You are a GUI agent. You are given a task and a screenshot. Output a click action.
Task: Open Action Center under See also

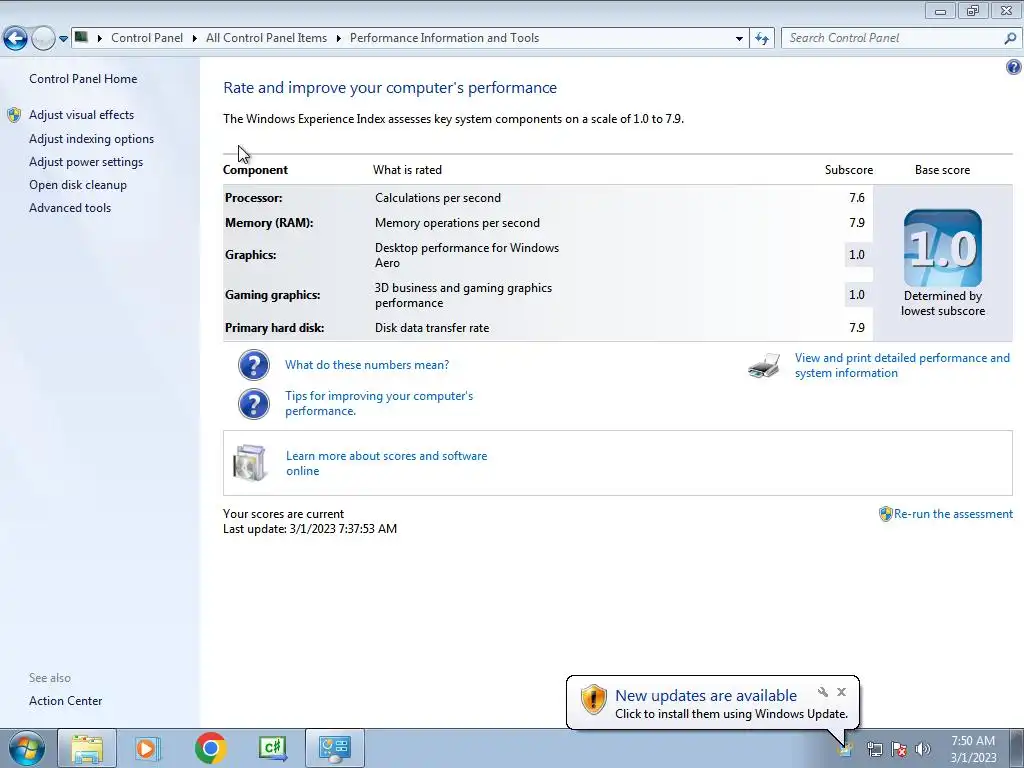tap(65, 701)
